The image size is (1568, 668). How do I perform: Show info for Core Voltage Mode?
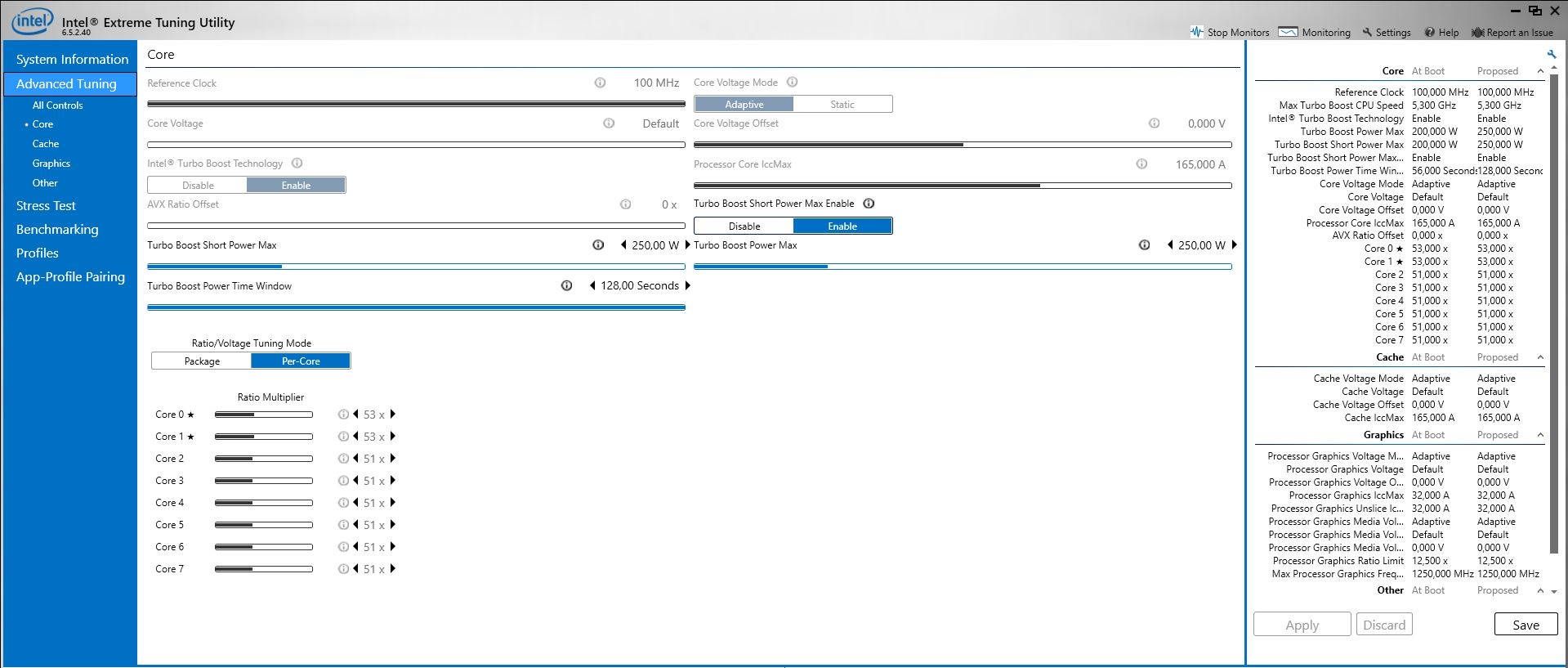pyautogui.click(x=792, y=82)
